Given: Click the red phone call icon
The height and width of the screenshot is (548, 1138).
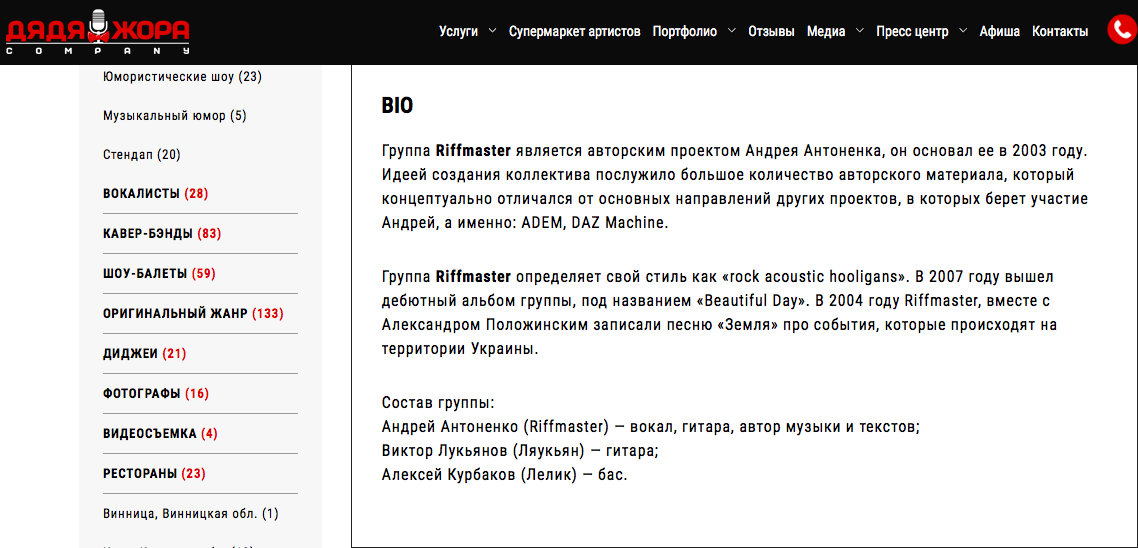Looking at the screenshot, I should (1123, 30).
